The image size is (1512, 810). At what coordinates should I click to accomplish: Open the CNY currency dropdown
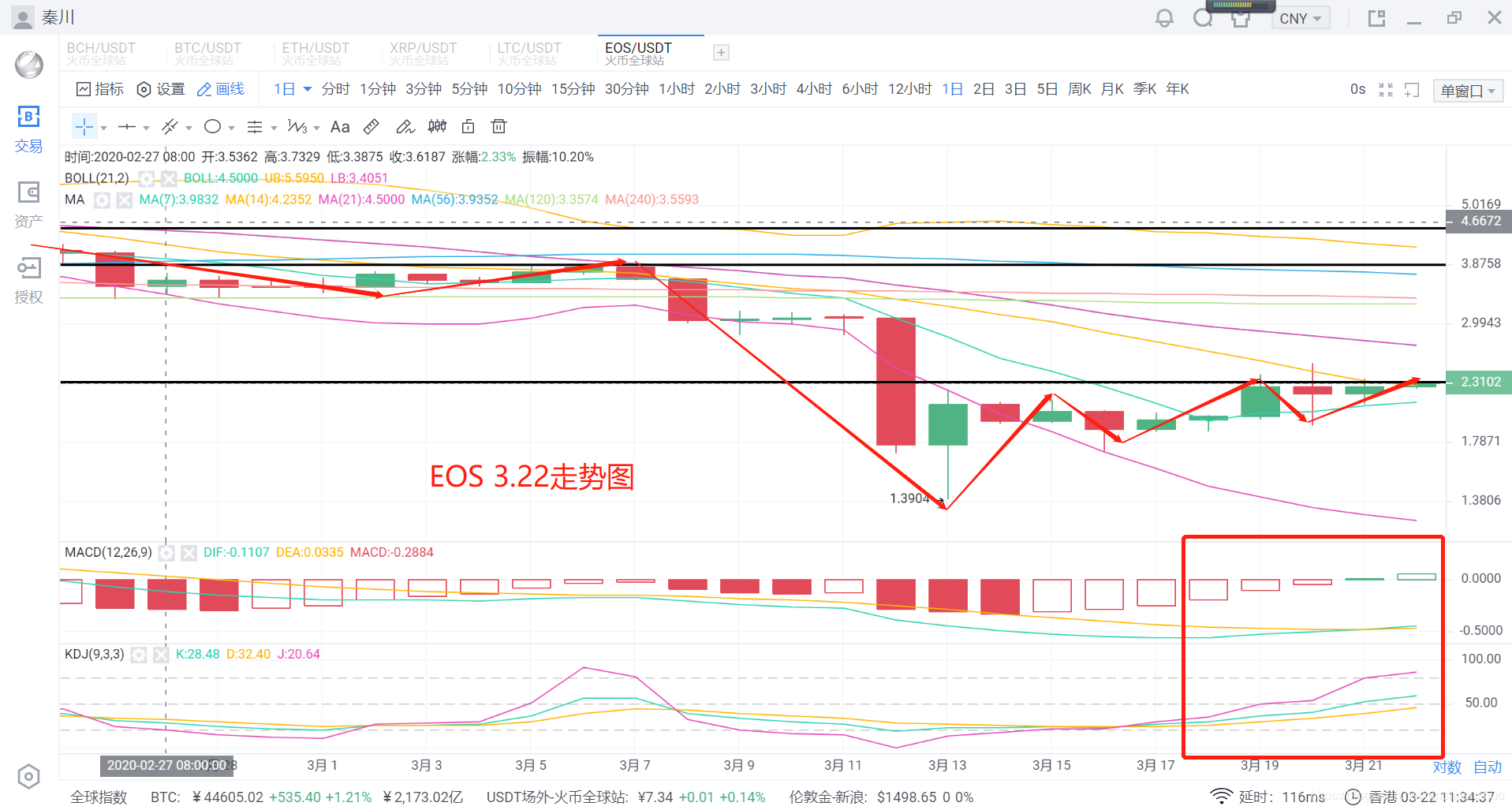click(x=1300, y=18)
